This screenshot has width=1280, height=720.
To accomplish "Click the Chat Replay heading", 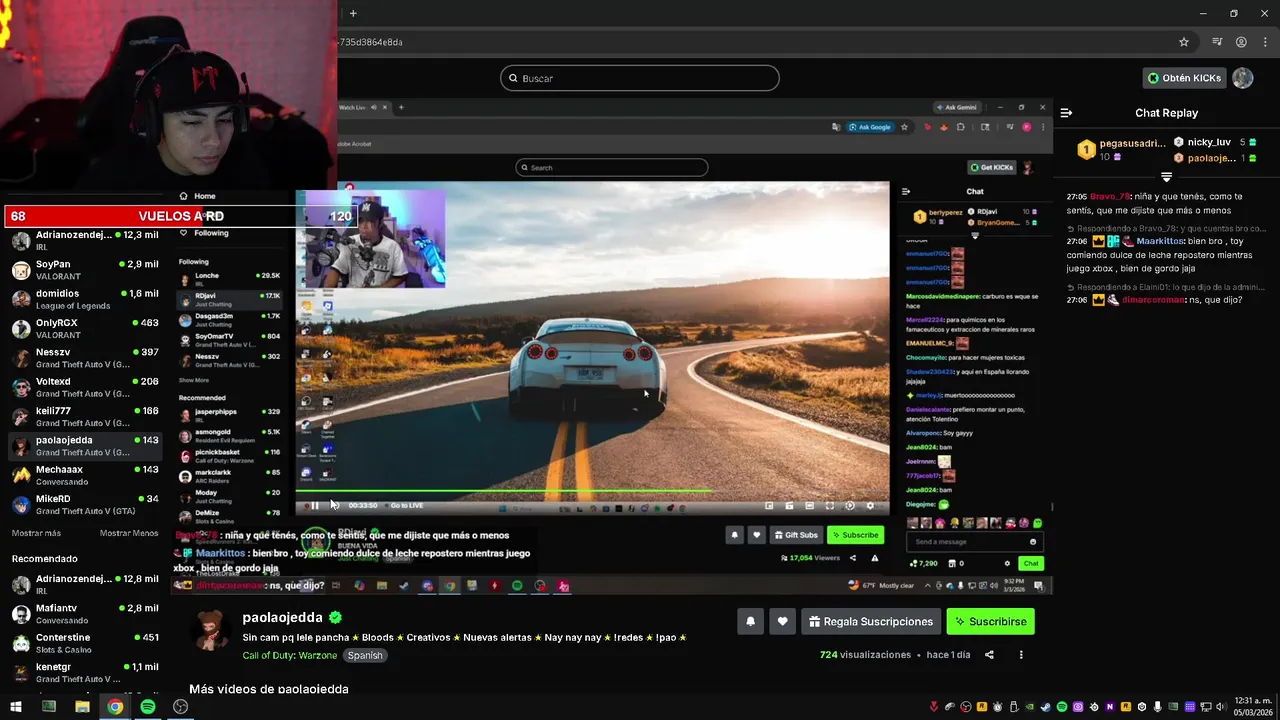I will pos(1166,113).
